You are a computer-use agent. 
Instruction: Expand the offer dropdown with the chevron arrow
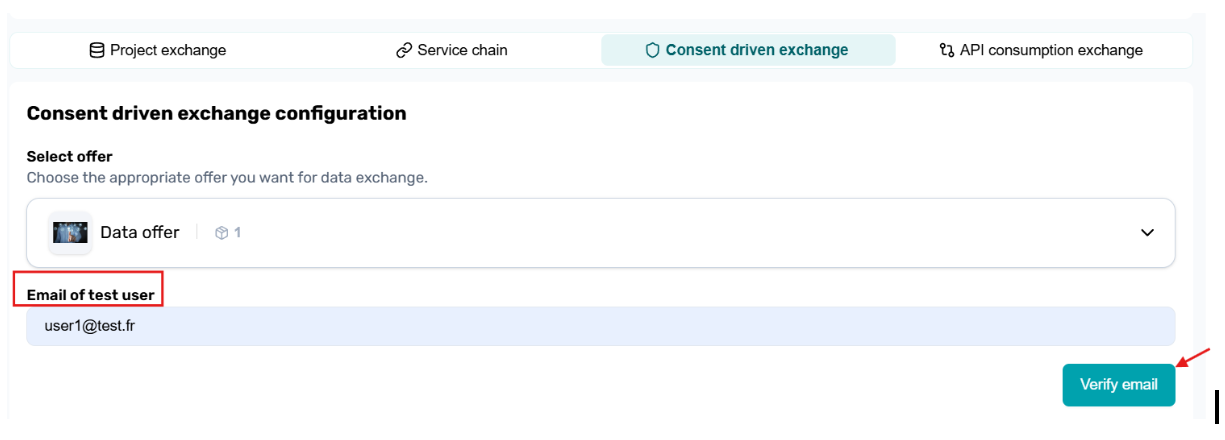pos(1147,233)
